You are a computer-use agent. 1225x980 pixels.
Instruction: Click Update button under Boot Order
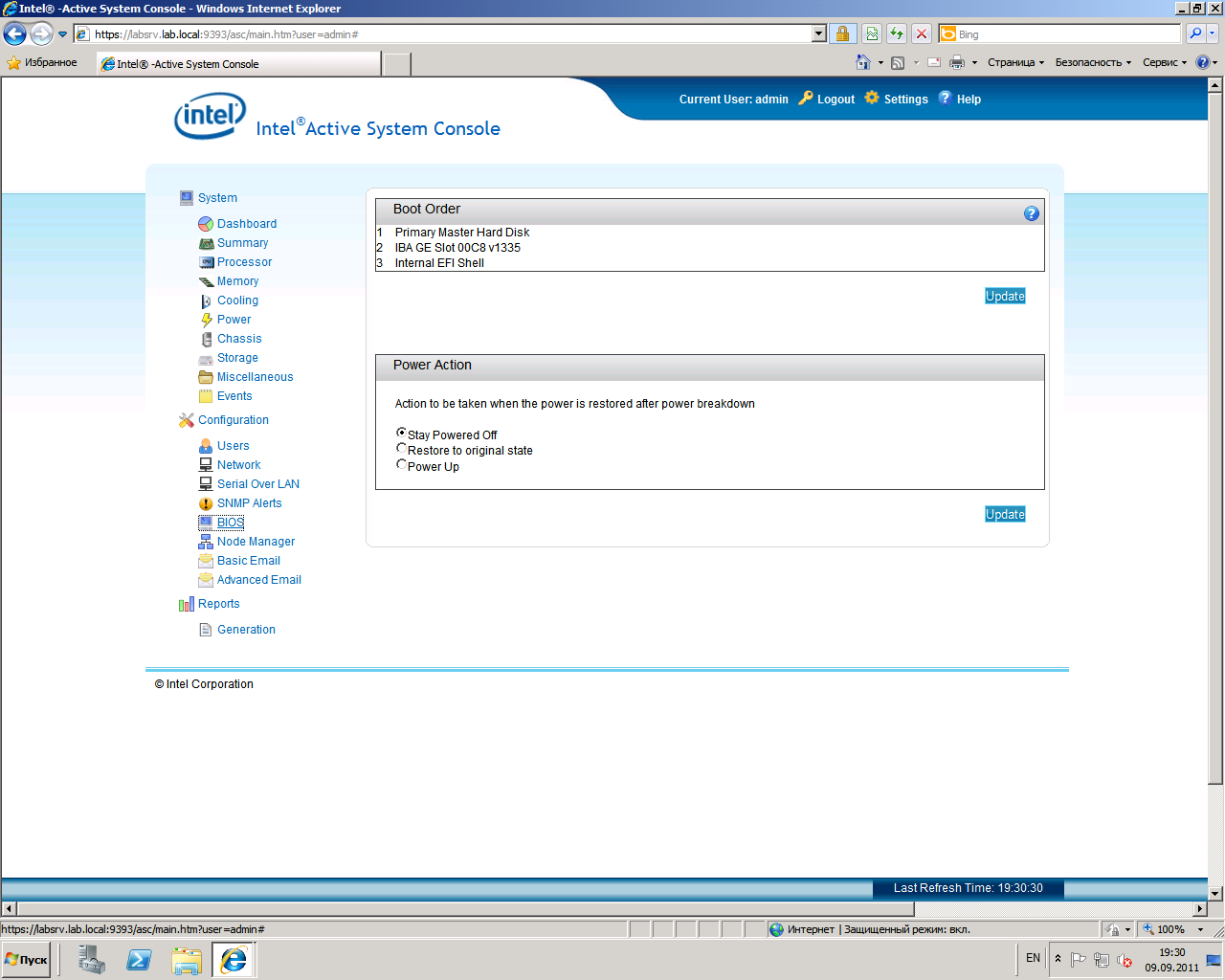[1005, 297]
